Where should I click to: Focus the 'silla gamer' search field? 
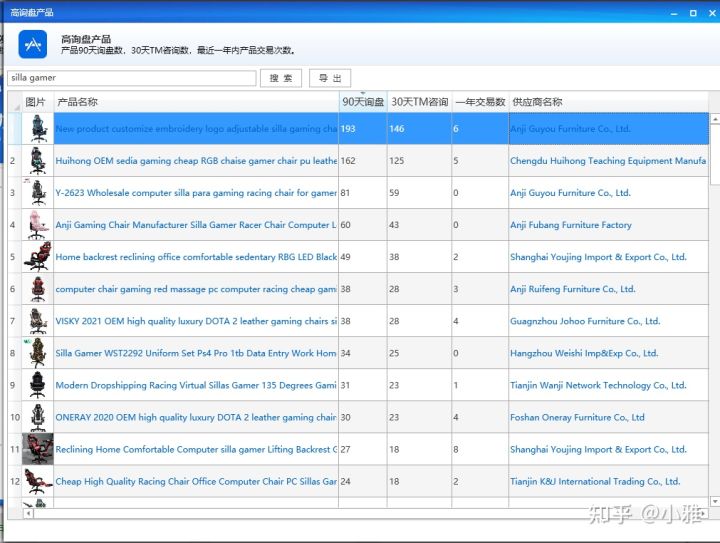[132, 78]
